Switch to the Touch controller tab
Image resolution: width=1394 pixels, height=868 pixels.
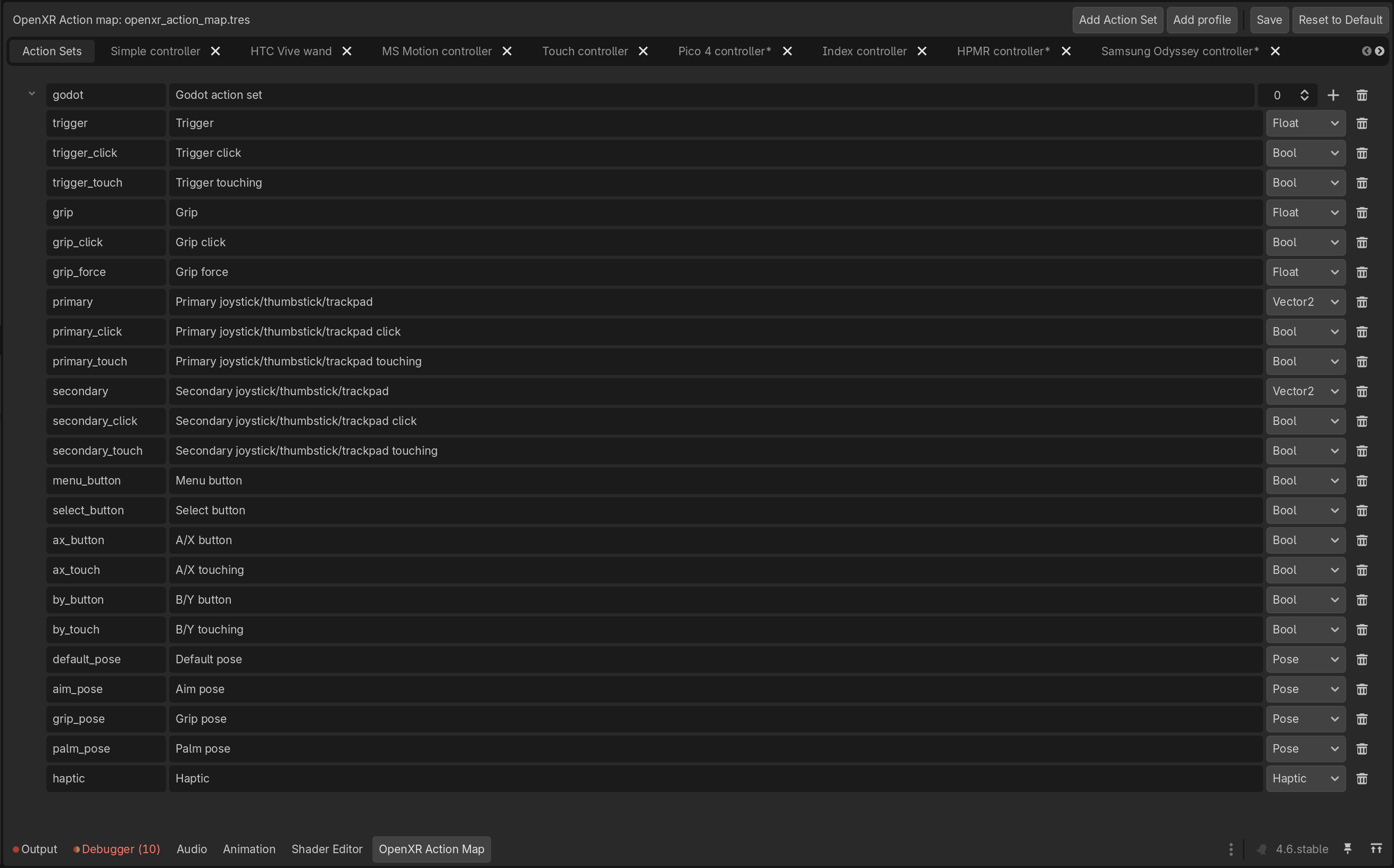point(584,51)
